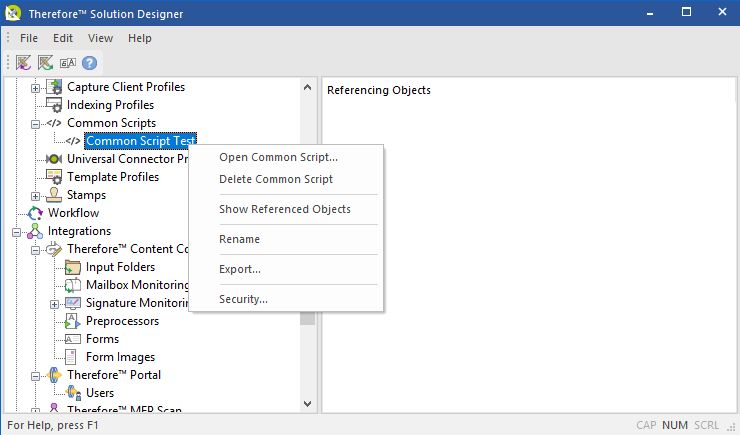Click the tree scrollbar down arrow
Screen dimensions: 740x435
click(x=308, y=402)
